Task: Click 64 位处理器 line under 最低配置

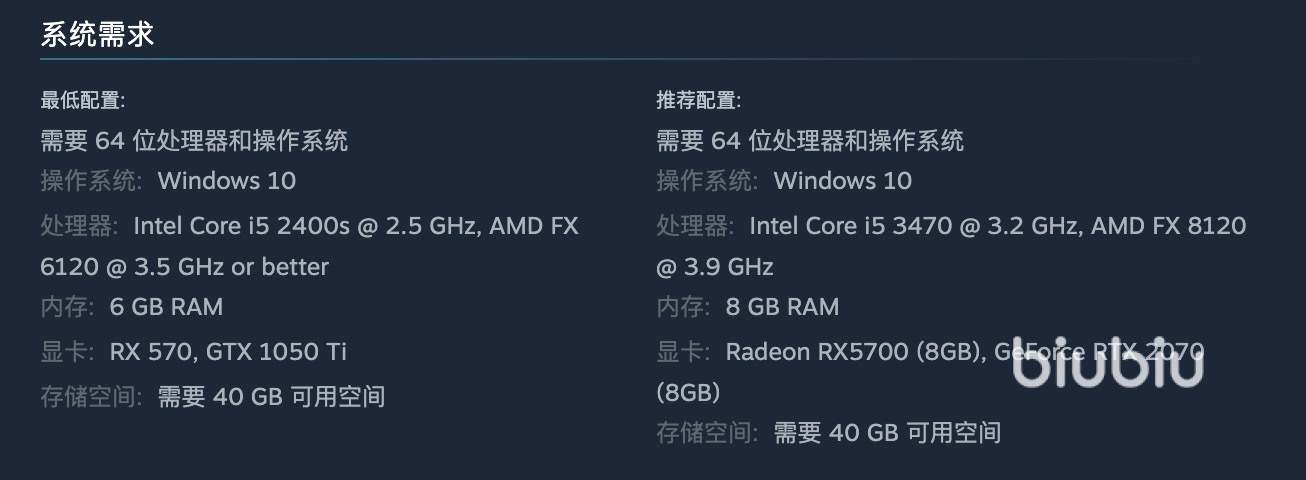Action: [x=194, y=140]
